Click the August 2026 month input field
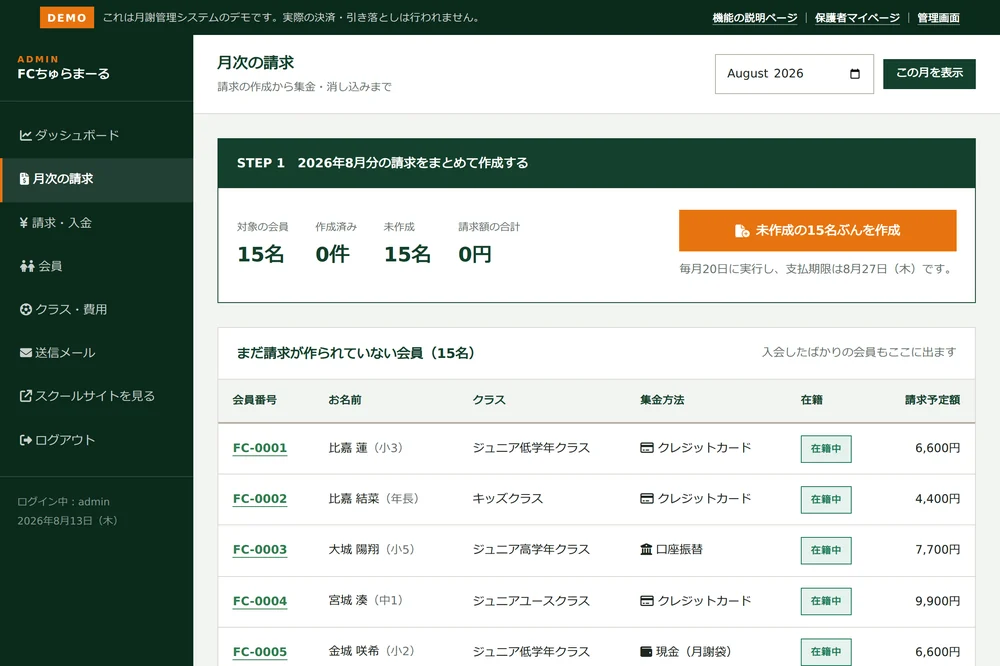This screenshot has height=666, width=1000. click(x=794, y=74)
